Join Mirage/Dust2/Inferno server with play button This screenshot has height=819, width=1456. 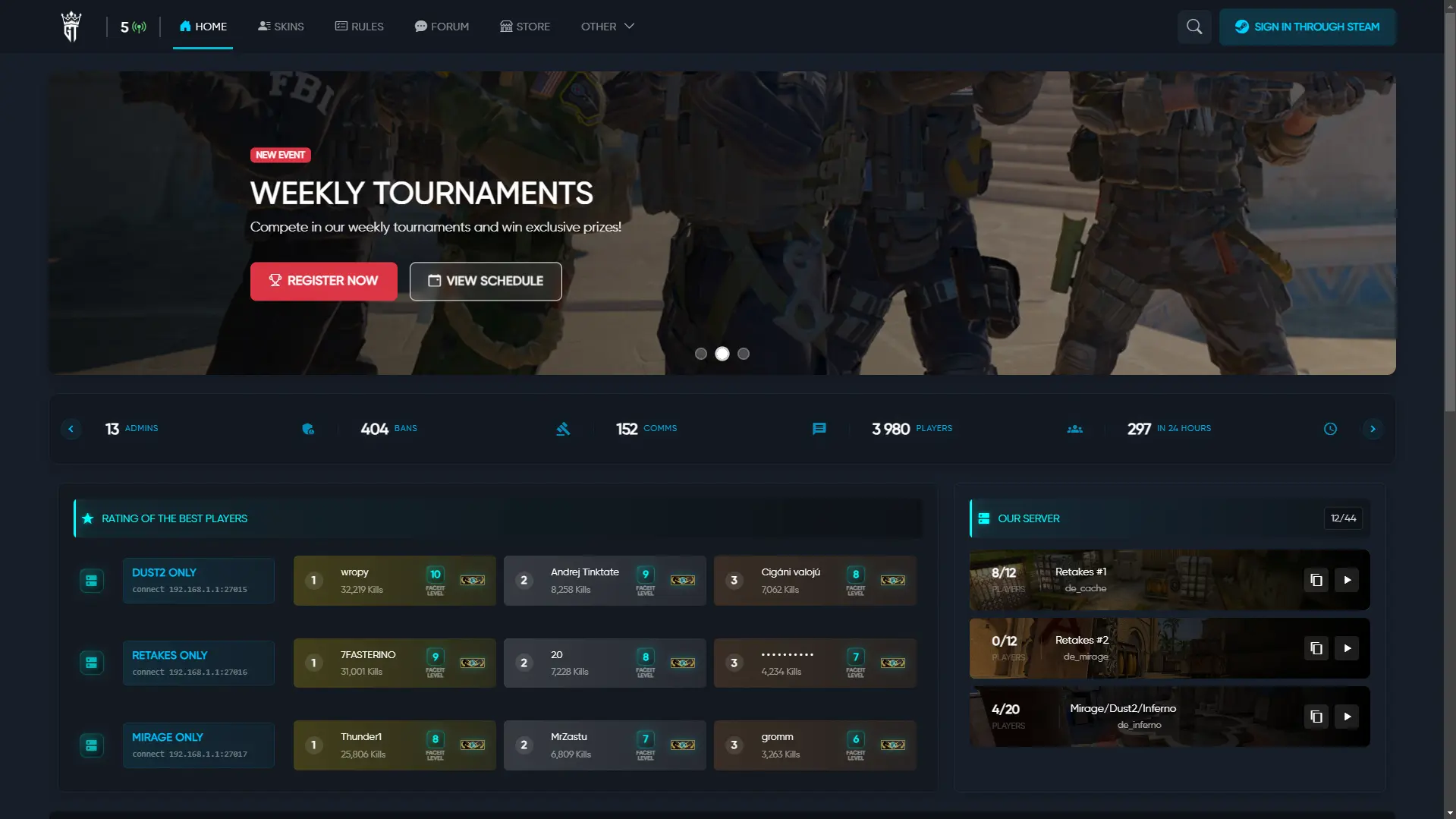pos(1347,717)
